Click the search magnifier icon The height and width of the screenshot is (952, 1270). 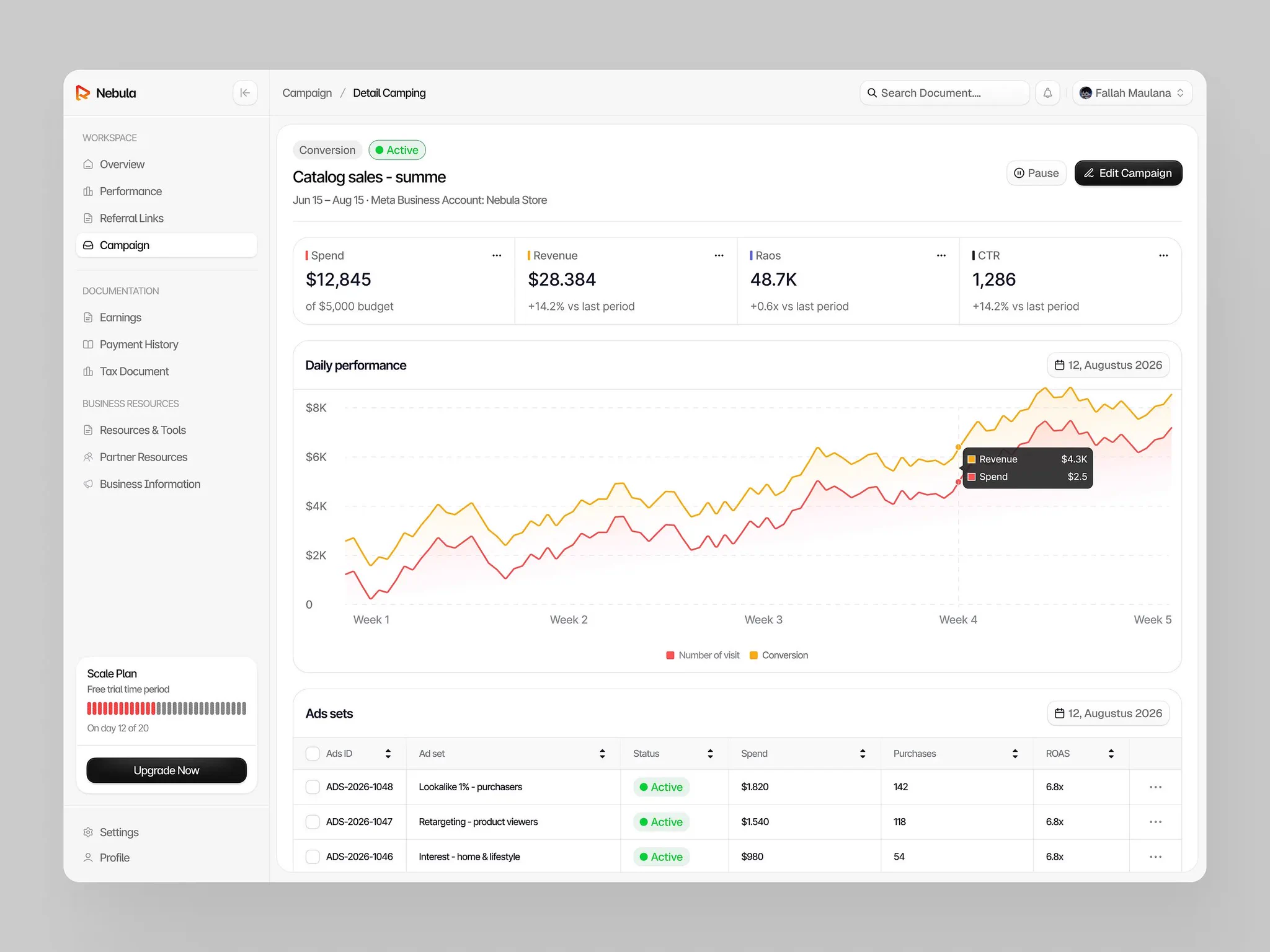pyautogui.click(x=872, y=93)
